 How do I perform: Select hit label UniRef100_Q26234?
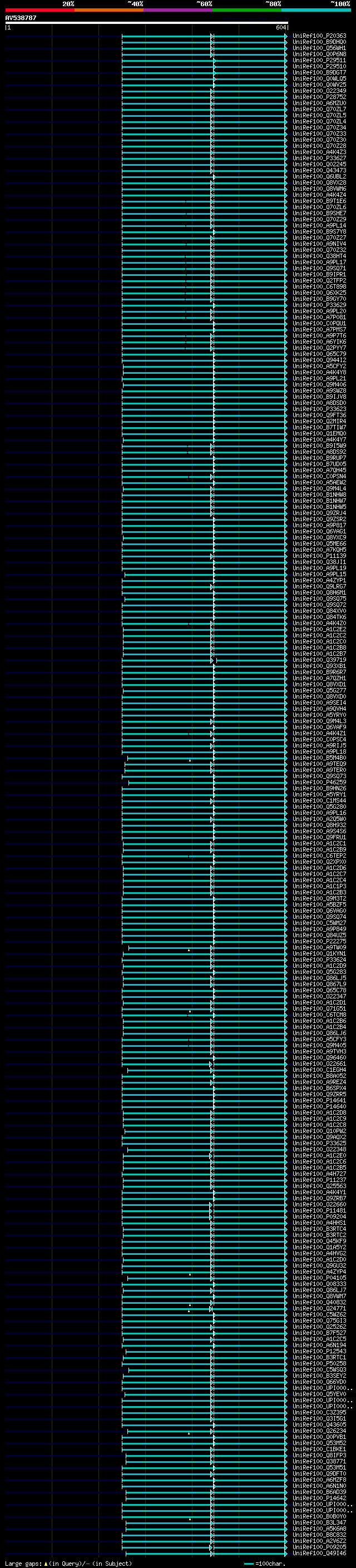(x=319, y=1431)
